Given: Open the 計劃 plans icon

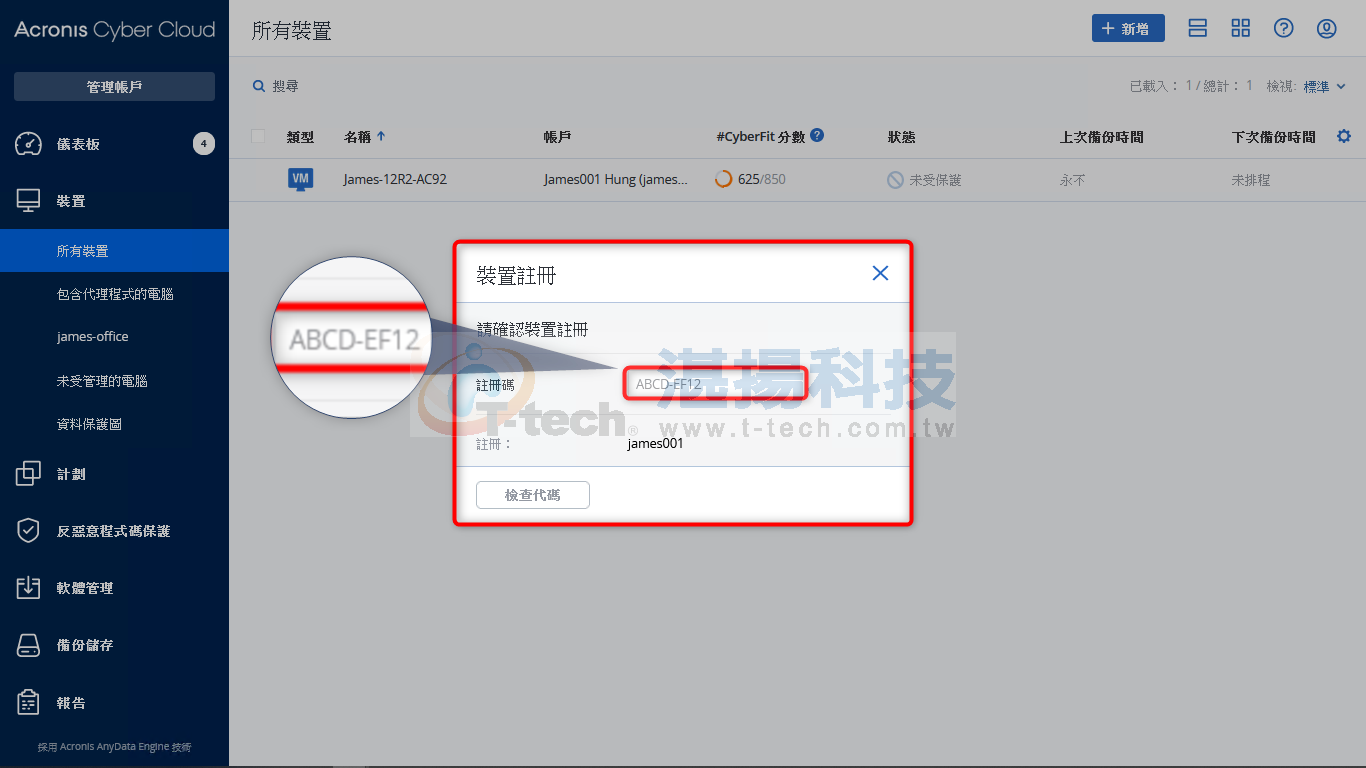Looking at the screenshot, I should click(28, 474).
